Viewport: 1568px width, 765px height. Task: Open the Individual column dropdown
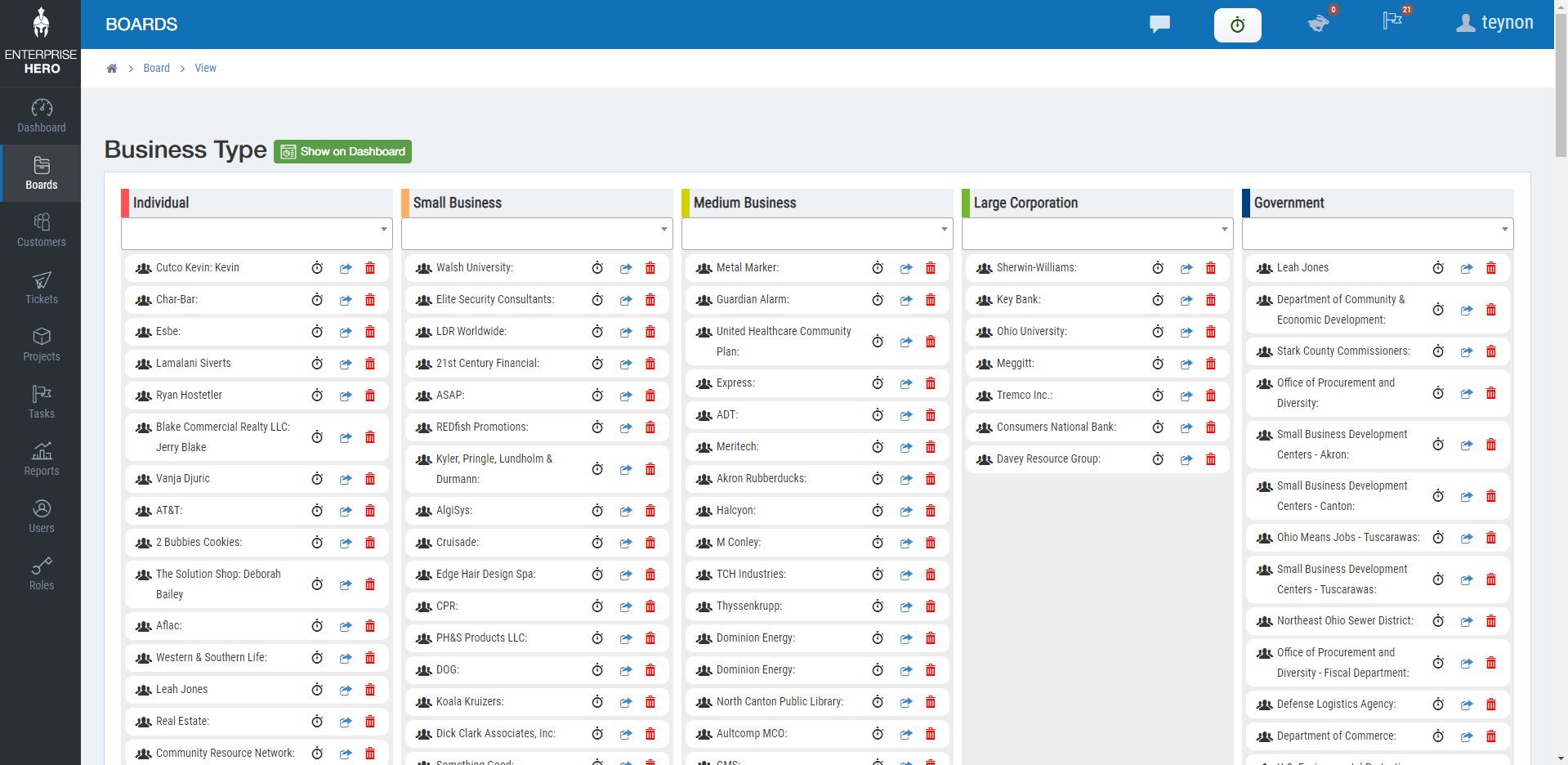[x=257, y=233]
